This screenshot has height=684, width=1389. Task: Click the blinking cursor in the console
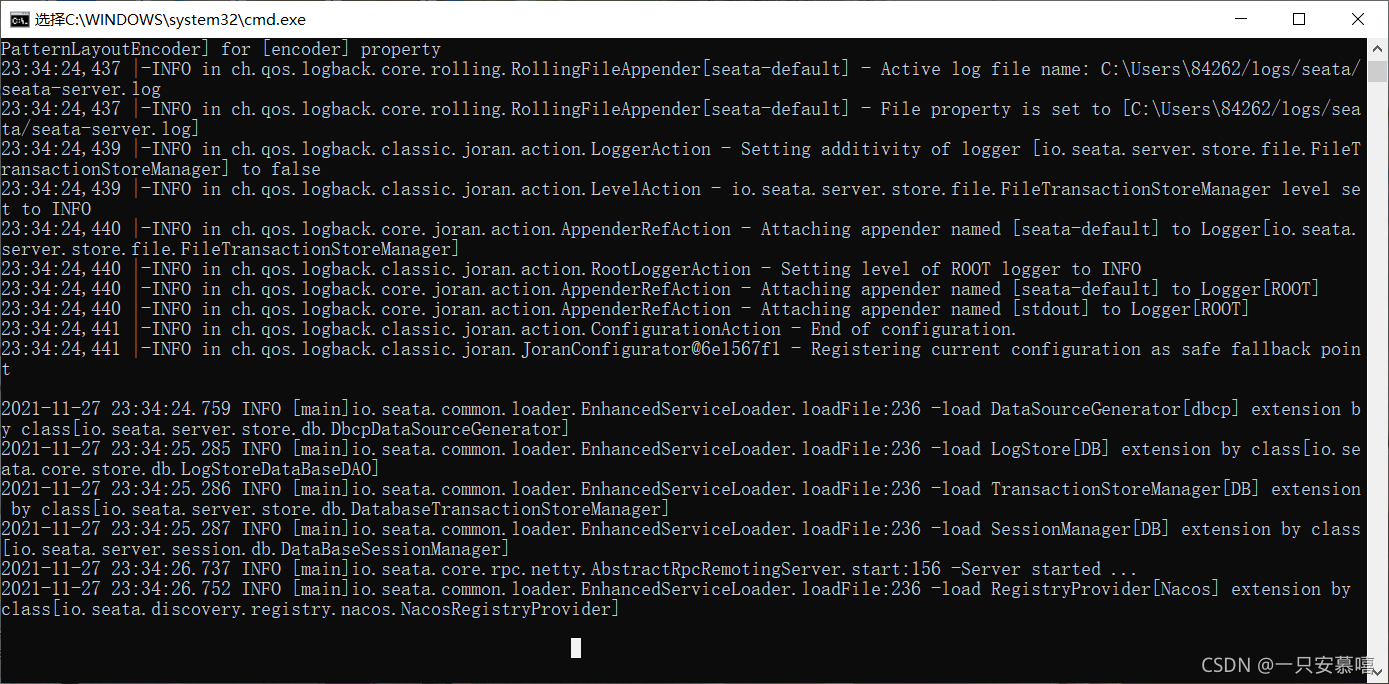(575, 647)
